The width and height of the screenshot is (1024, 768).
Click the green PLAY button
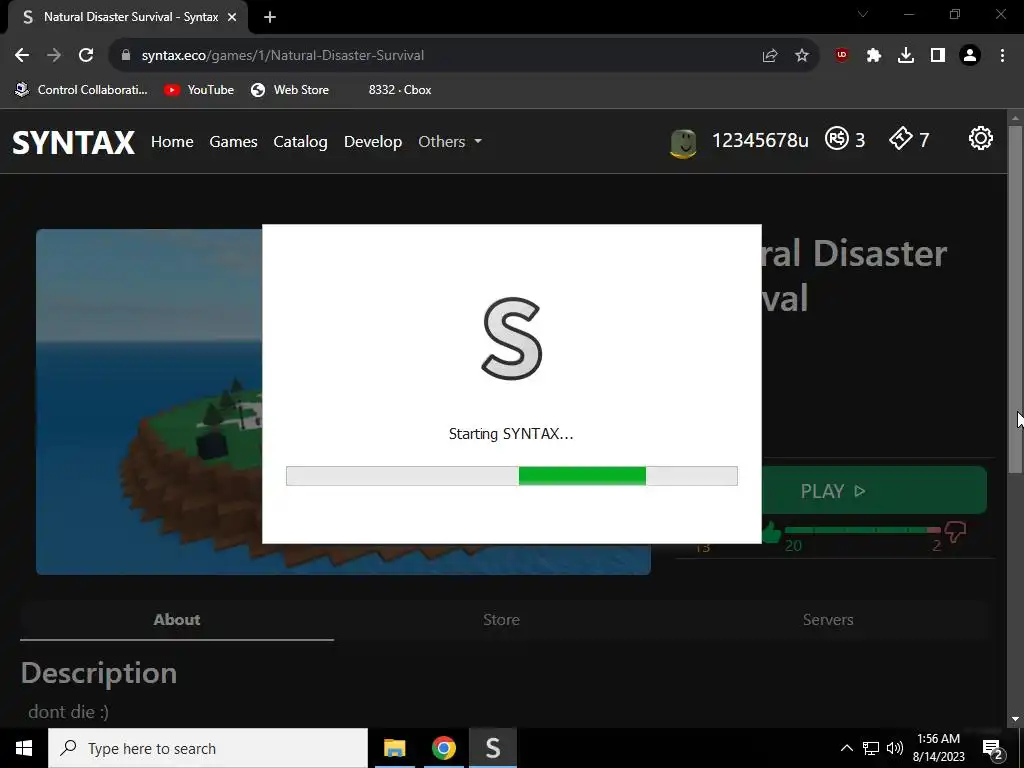pyautogui.click(x=874, y=490)
